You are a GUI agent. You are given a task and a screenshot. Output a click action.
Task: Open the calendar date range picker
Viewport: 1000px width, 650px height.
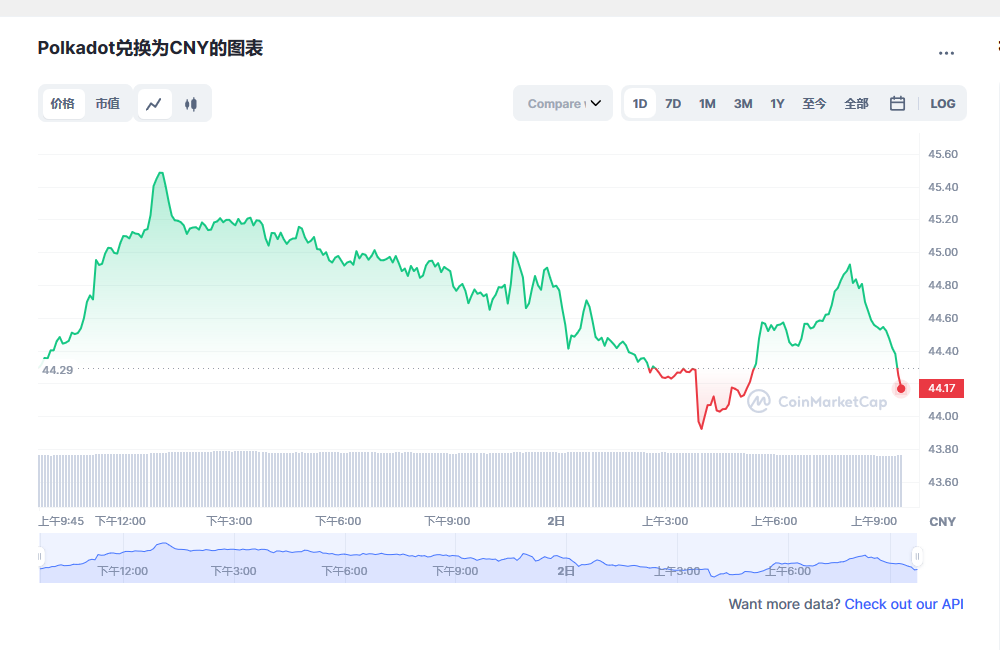coord(897,103)
